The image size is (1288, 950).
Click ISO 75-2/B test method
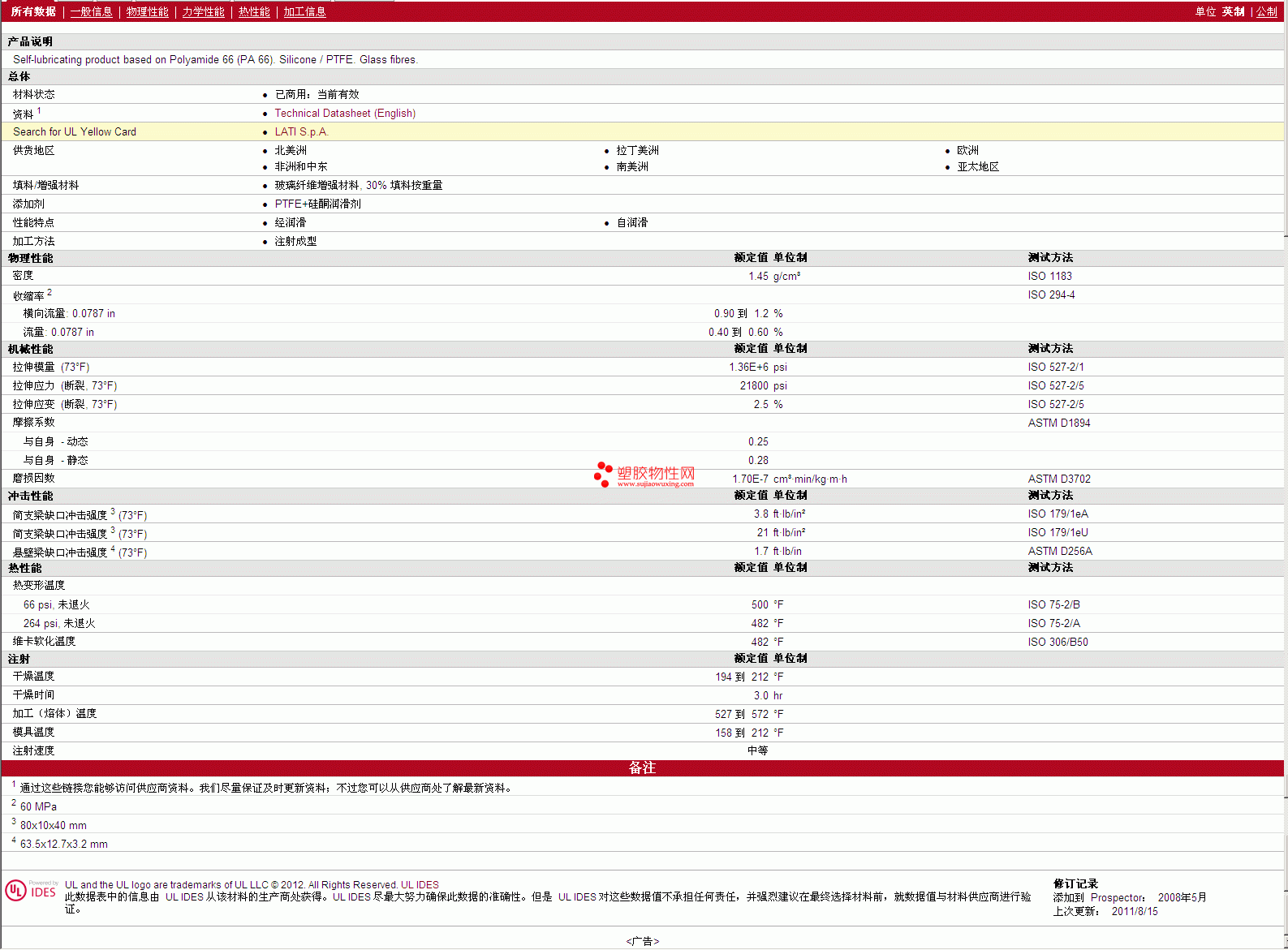tap(1053, 605)
